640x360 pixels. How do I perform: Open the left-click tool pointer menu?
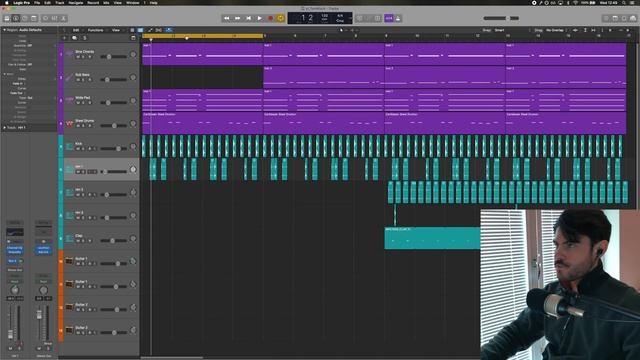[342, 30]
